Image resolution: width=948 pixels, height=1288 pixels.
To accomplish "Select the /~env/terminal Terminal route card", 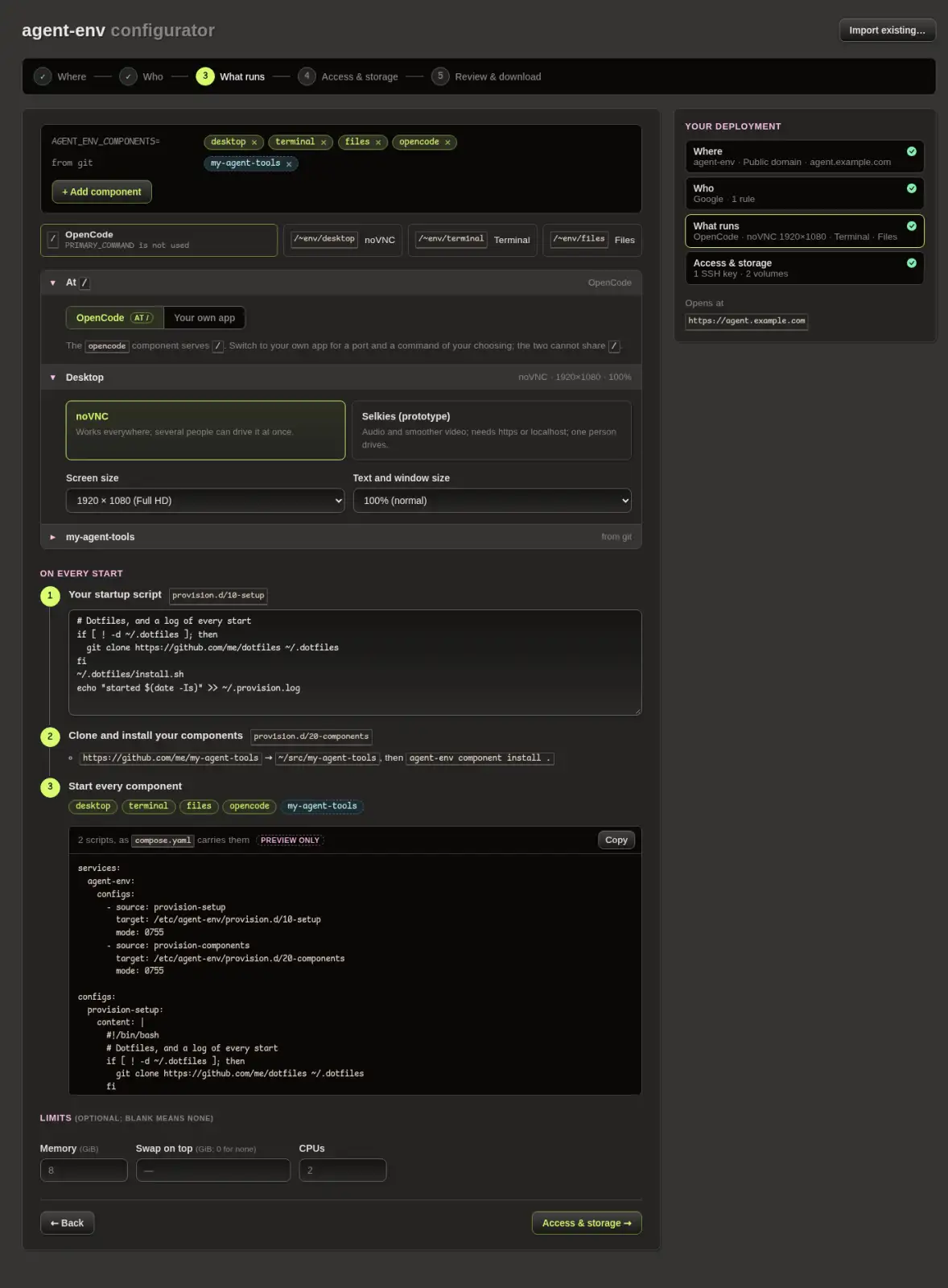I will click(x=472, y=240).
